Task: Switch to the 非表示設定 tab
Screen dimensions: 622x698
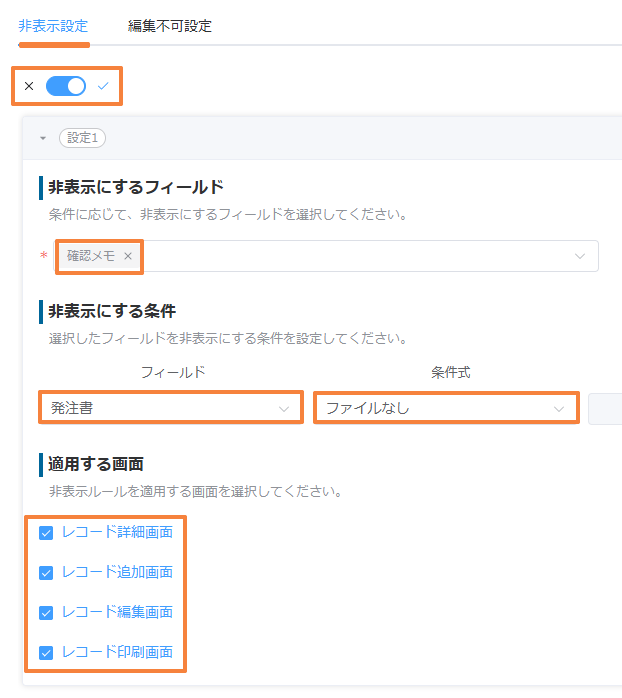Action: coord(53,26)
